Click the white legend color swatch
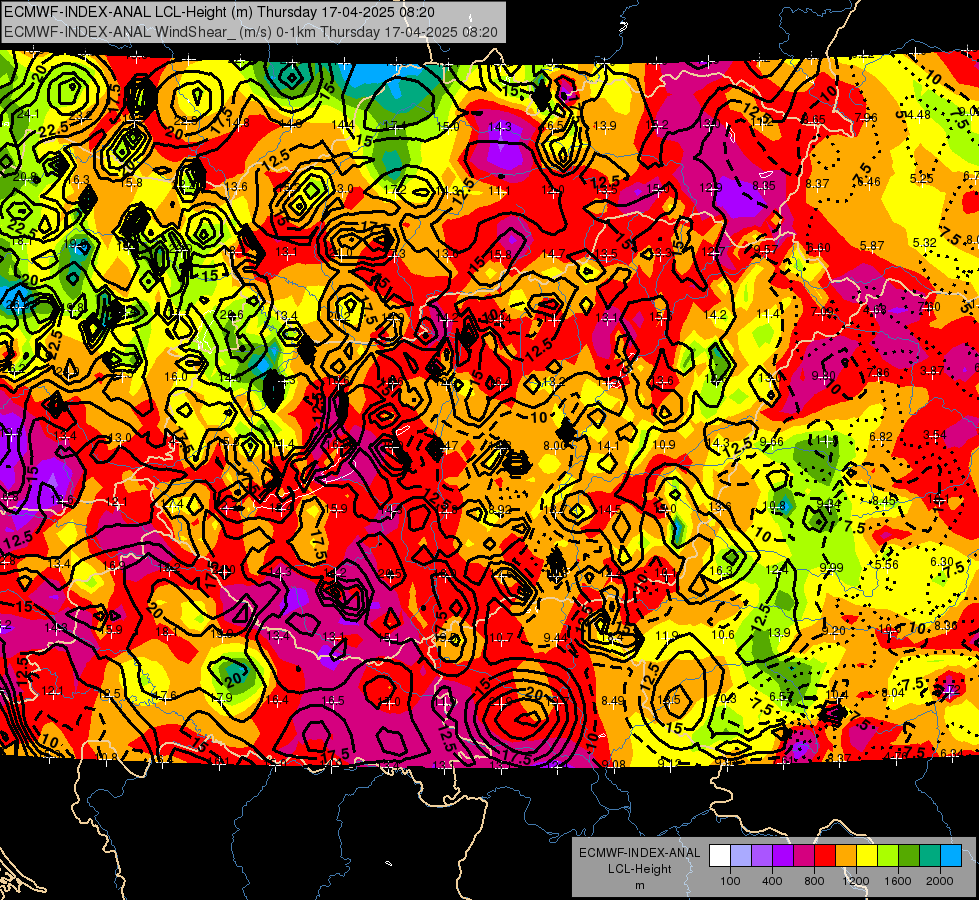The image size is (979, 900). click(x=720, y=856)
